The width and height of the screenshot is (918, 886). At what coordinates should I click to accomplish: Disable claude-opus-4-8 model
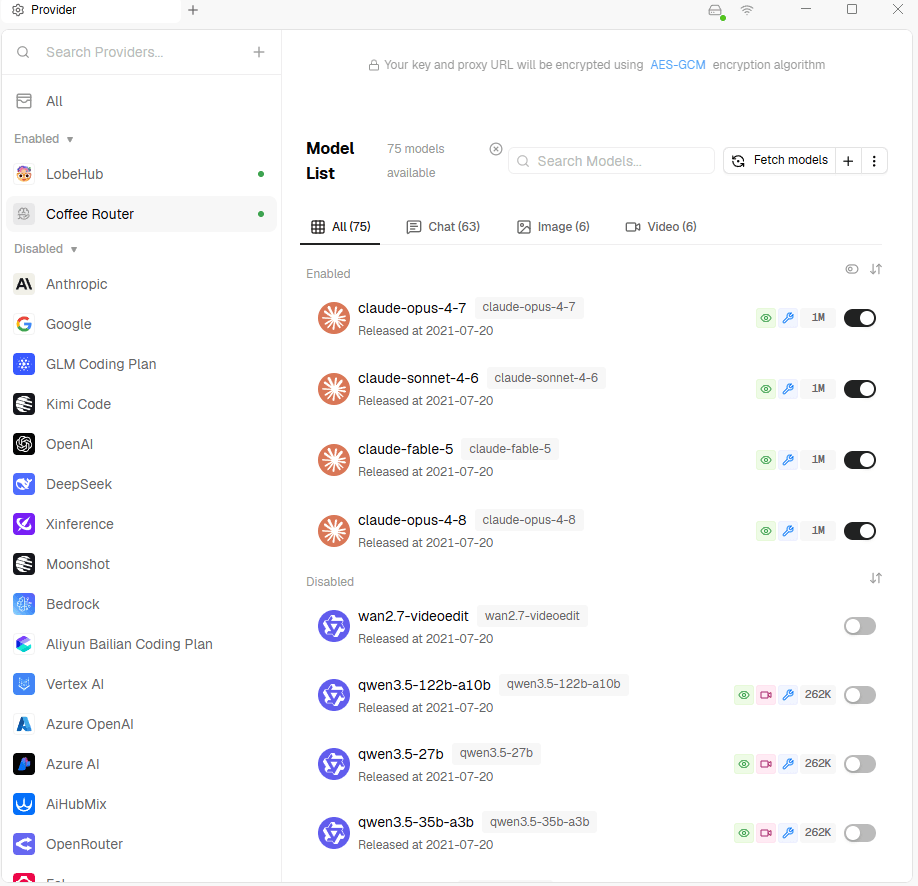coord(859,531)
